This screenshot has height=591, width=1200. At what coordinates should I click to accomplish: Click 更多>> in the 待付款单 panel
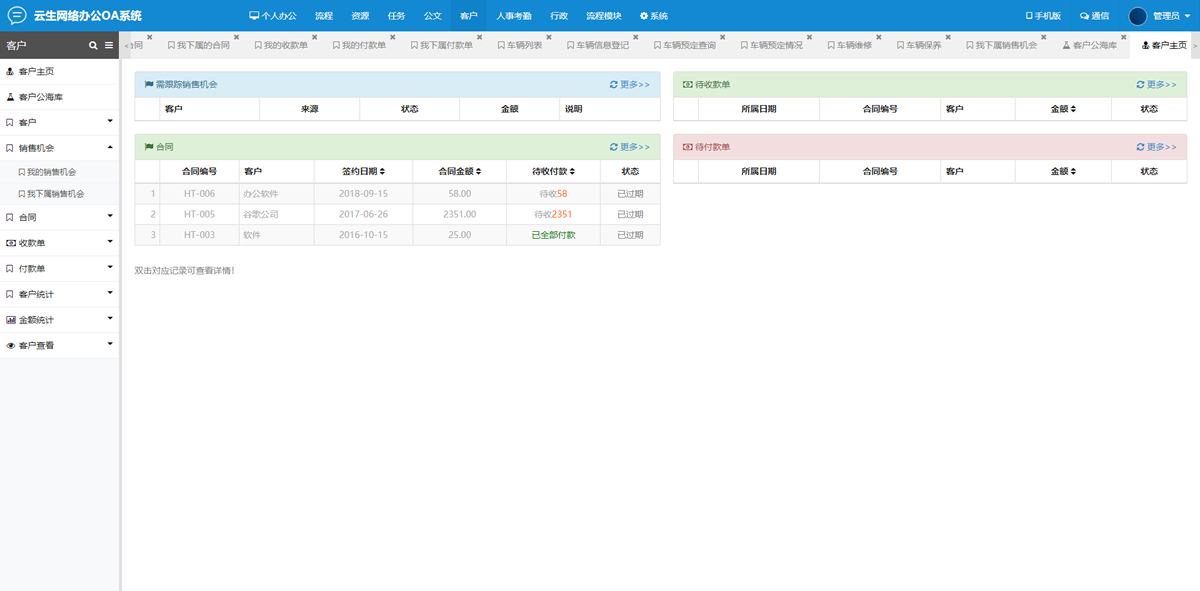1156,147
